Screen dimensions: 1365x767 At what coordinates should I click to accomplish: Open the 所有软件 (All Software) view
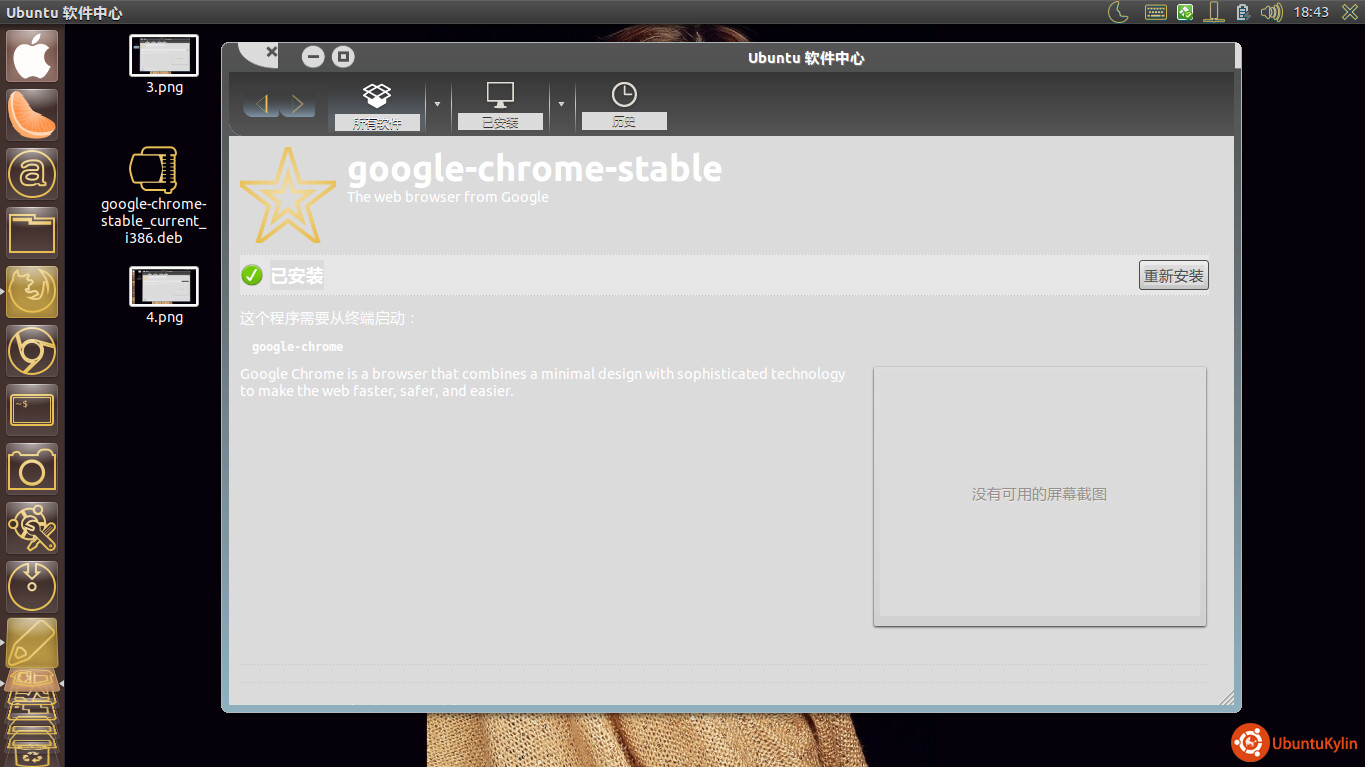[376, 107]
